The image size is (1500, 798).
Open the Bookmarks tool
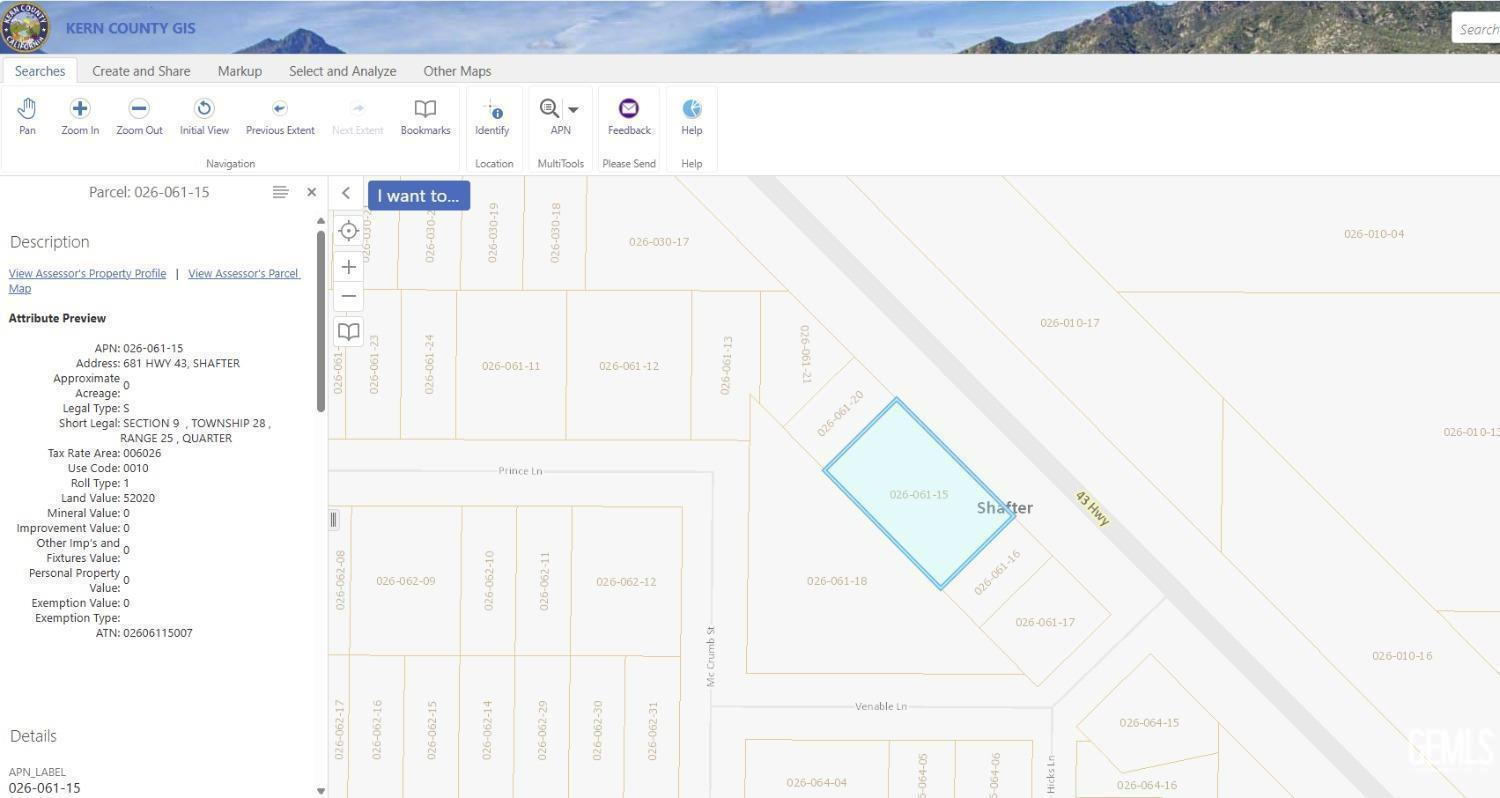[x=425, y=116]
